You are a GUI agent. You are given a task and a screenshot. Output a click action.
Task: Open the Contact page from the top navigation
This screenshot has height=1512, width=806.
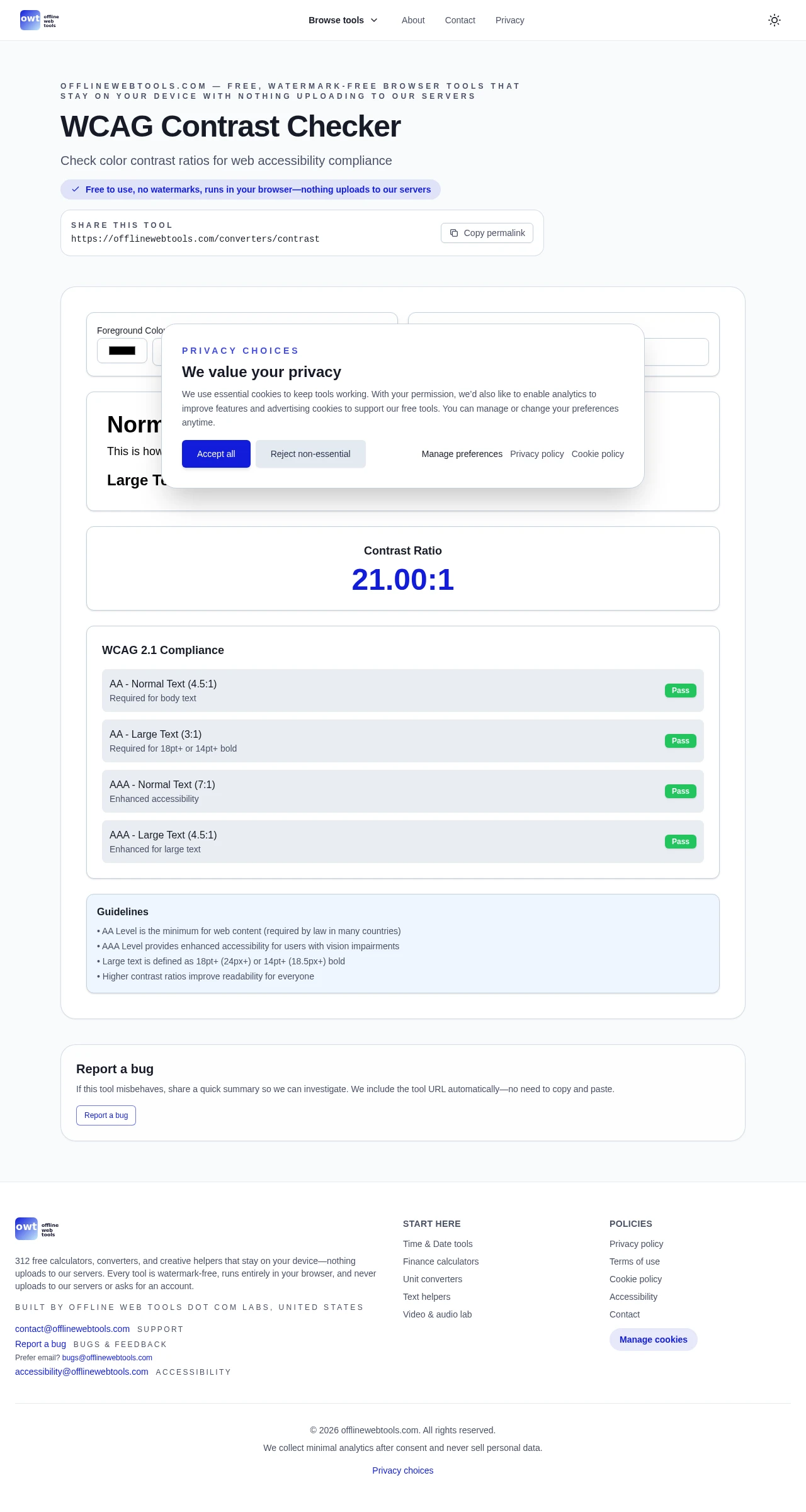tap(460, 20)
